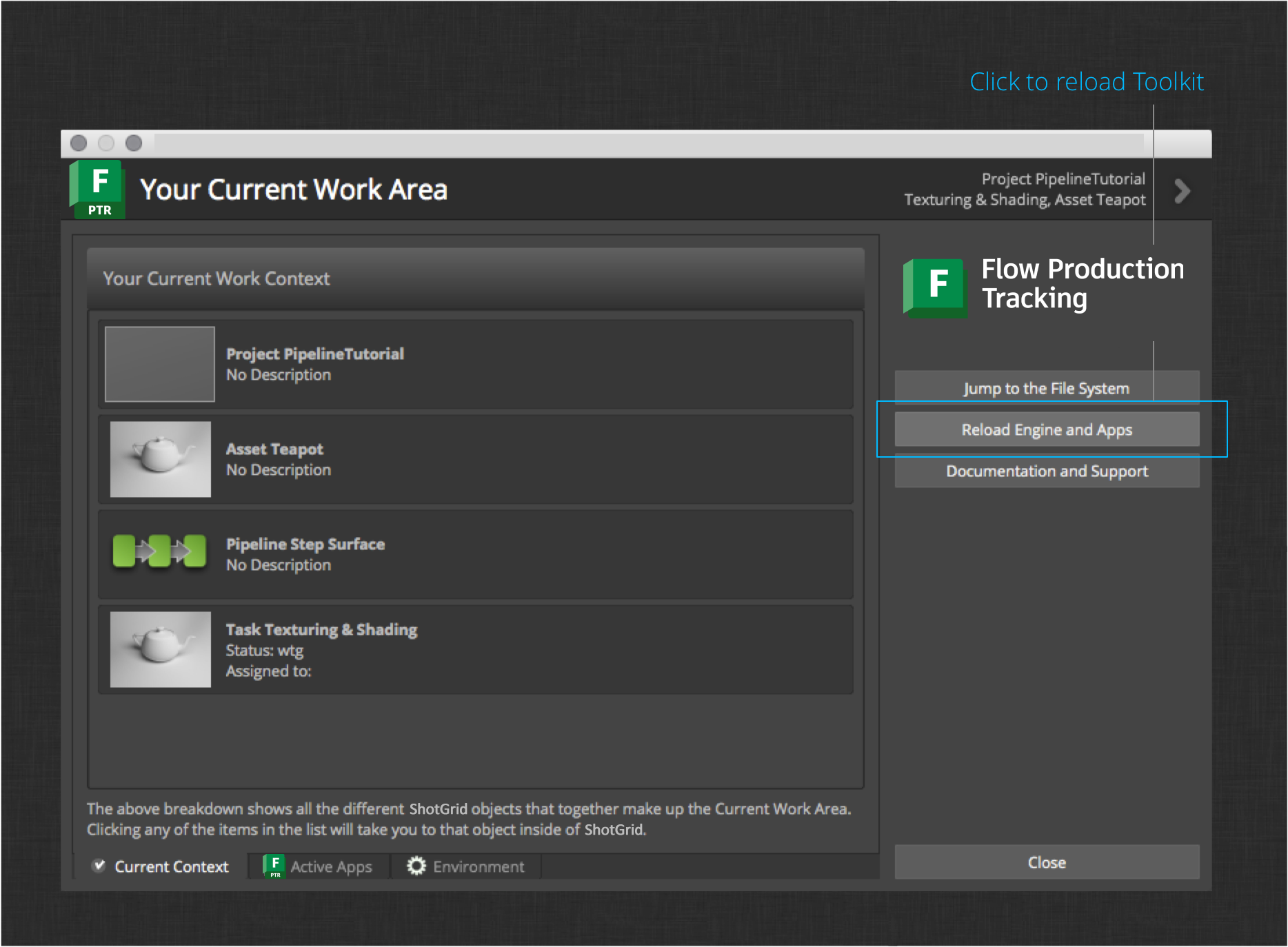Click the Close button at bottom right
Screen dimensions: 1288x947
(1047, 862)
